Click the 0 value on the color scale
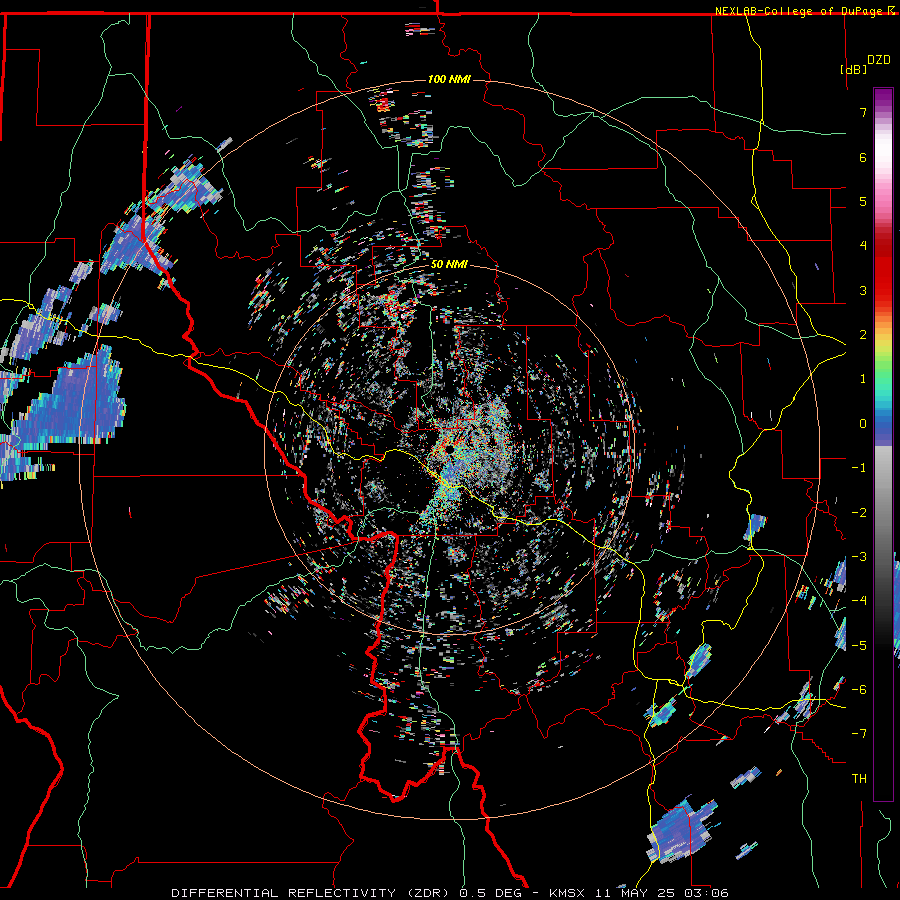900x900 pixels. pyautogui.click(x=863, y=424)
